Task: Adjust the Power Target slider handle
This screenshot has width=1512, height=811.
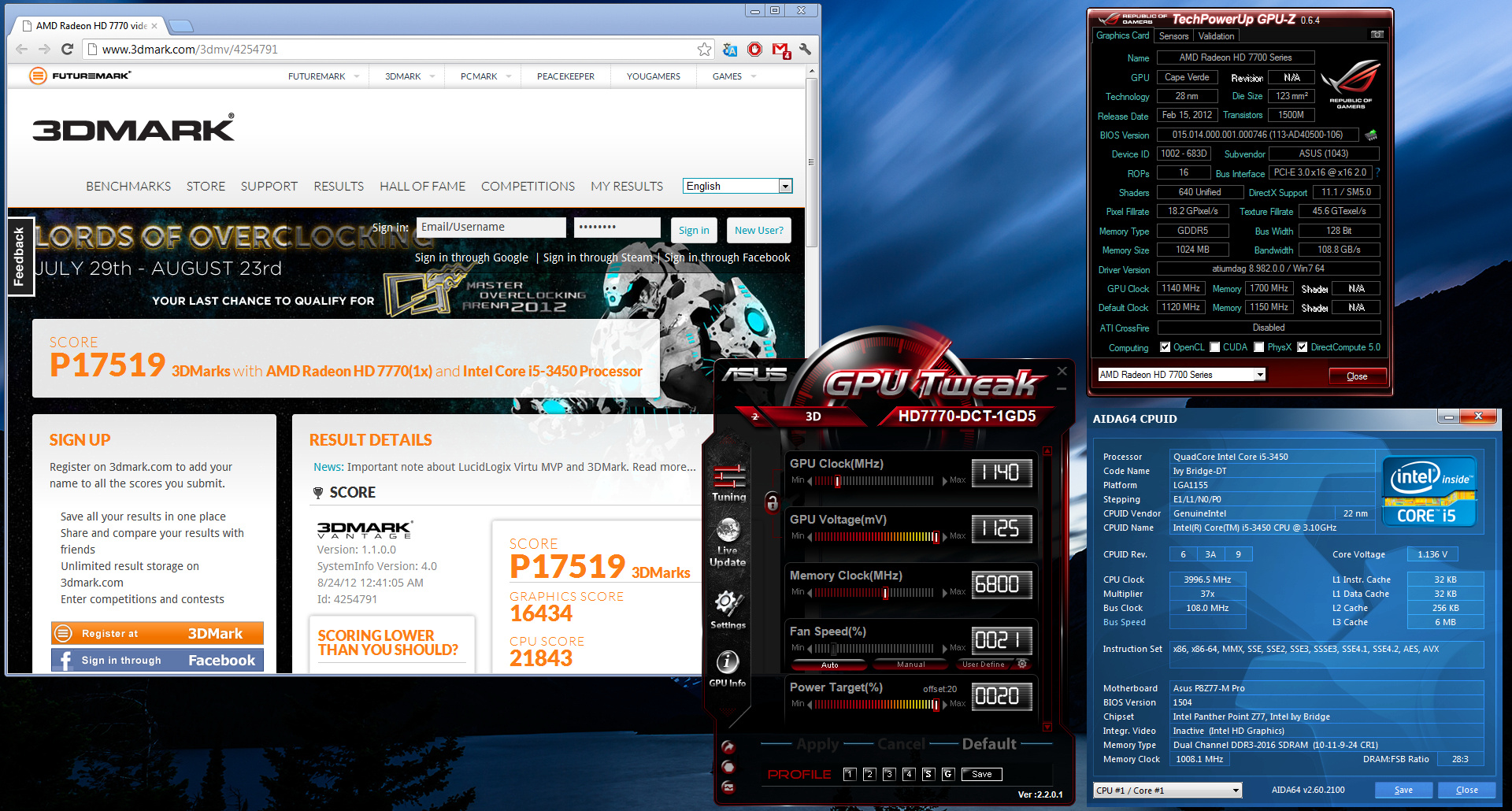Action: point(936,705)
